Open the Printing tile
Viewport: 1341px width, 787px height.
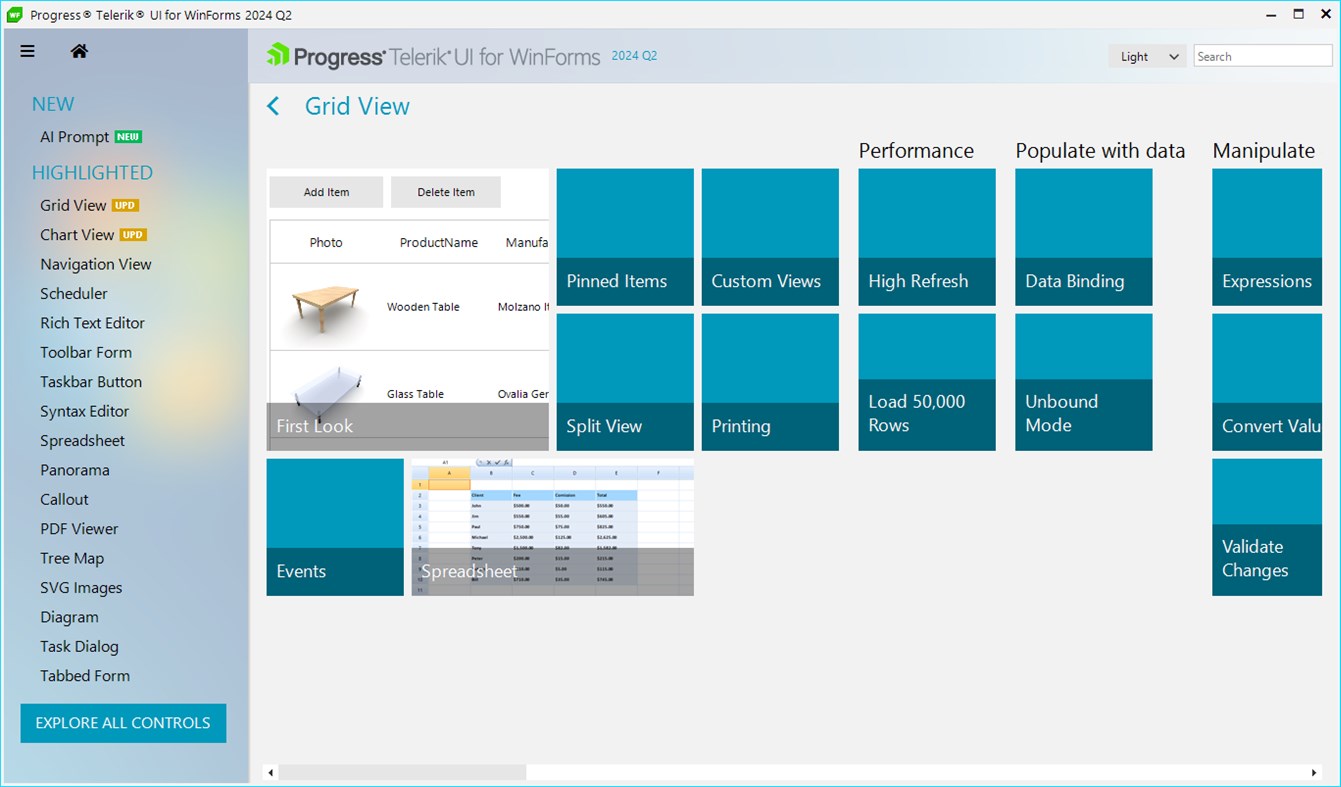(770, 382)
